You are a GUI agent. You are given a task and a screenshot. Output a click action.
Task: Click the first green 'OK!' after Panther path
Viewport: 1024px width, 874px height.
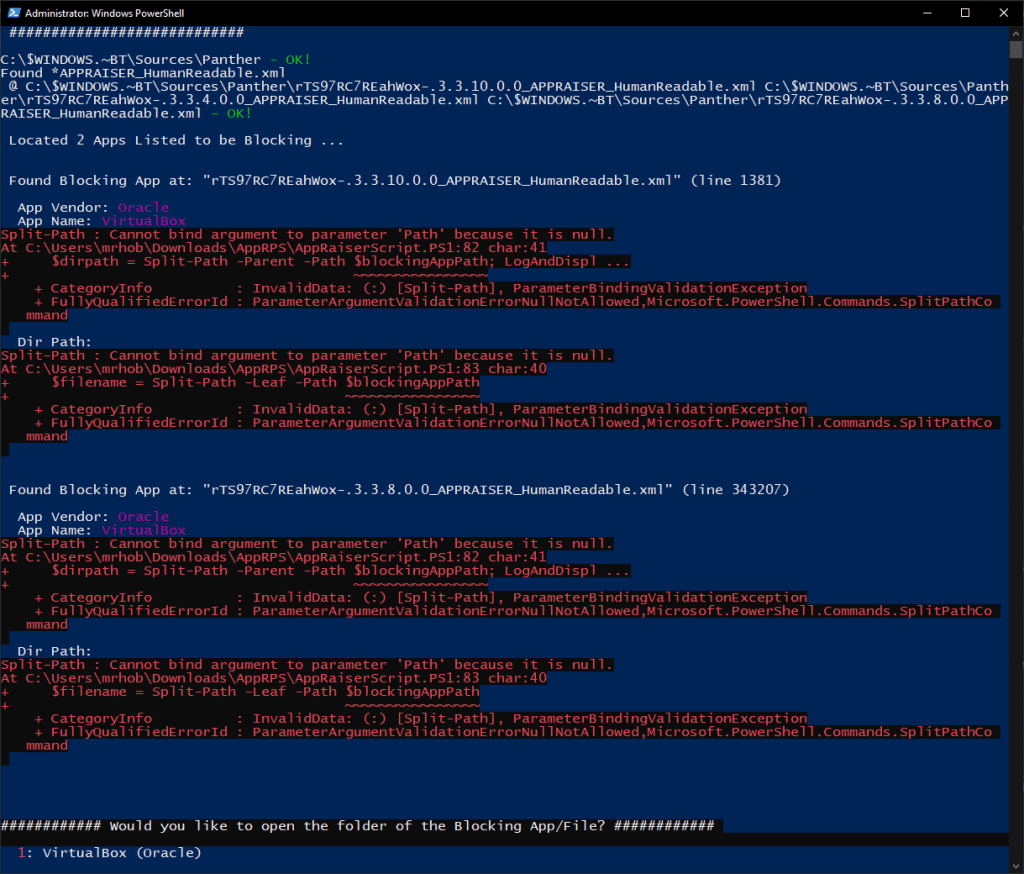298,59
